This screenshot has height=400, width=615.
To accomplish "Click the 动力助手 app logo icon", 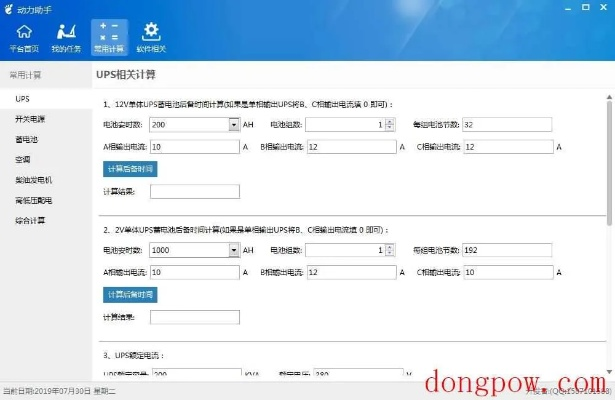I will 11,8.
